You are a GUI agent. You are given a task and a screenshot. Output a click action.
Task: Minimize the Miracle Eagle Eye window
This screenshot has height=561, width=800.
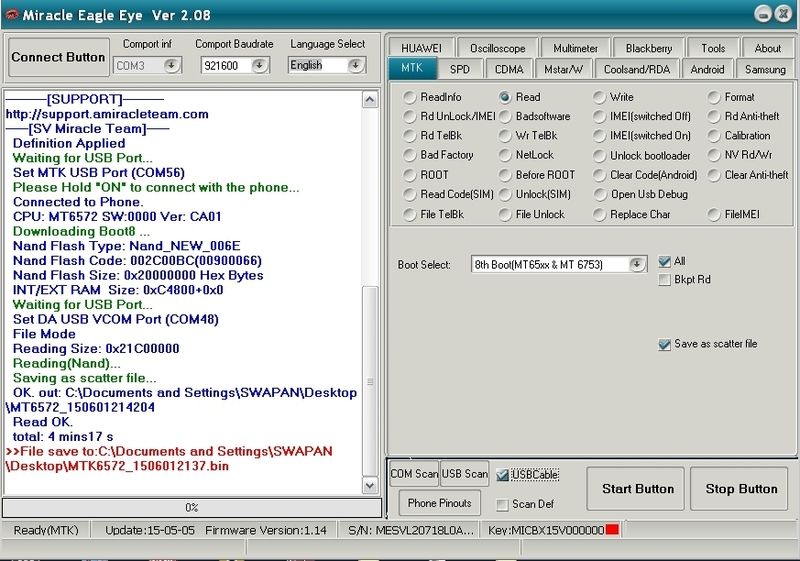click(763, 14)
